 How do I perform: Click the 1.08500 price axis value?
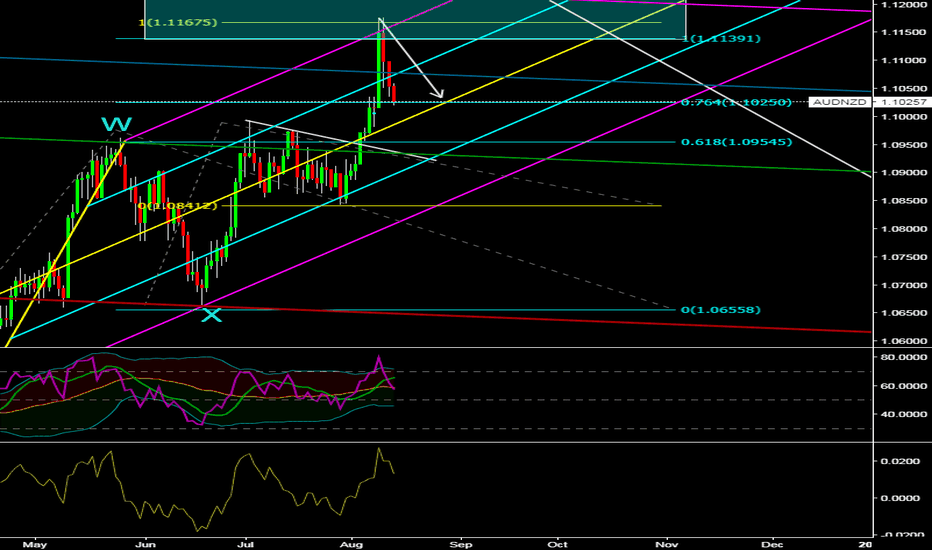(x=904, y=201)
